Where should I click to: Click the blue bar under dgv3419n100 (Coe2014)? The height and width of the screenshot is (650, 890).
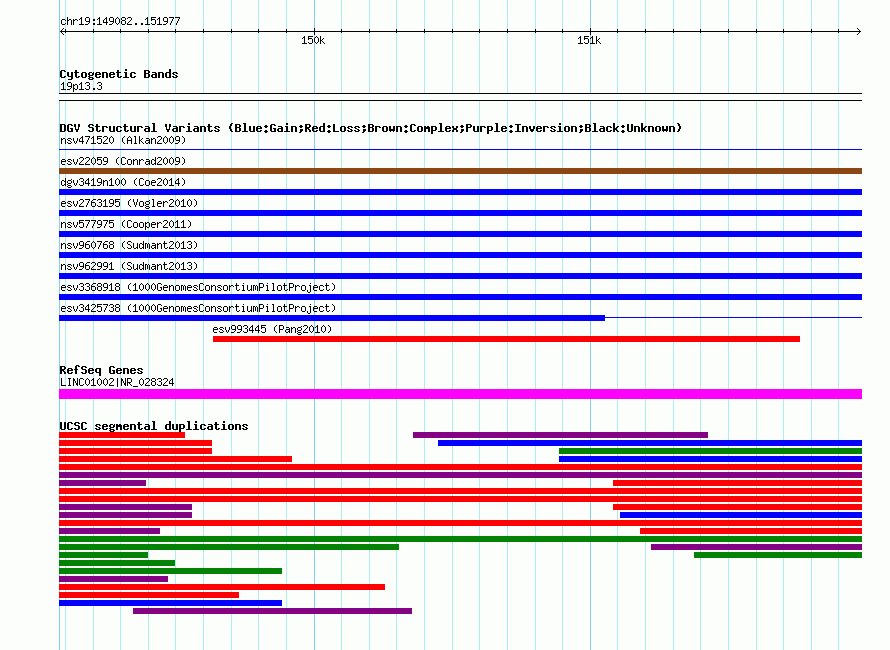click(x=460, y=192)
